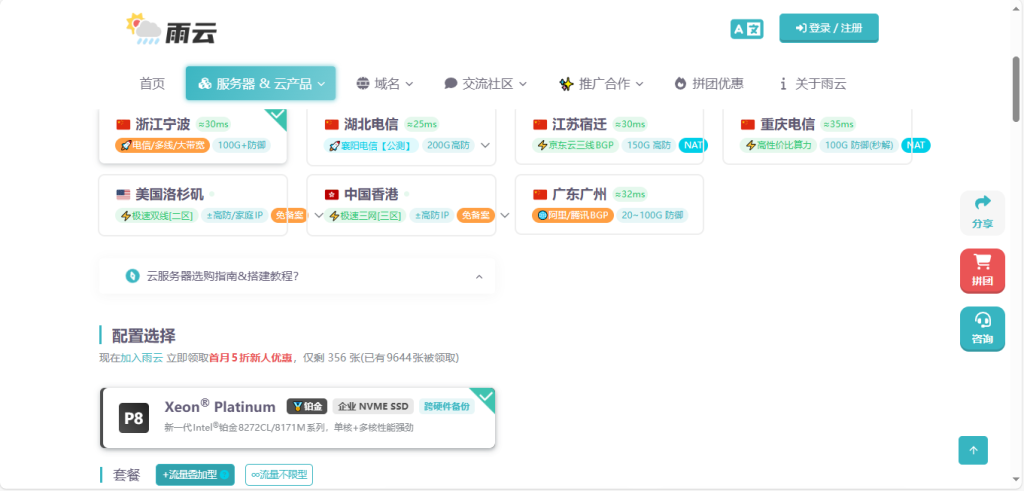Click the 襄阳电信【公测】 tag

(x=371, y=145)
